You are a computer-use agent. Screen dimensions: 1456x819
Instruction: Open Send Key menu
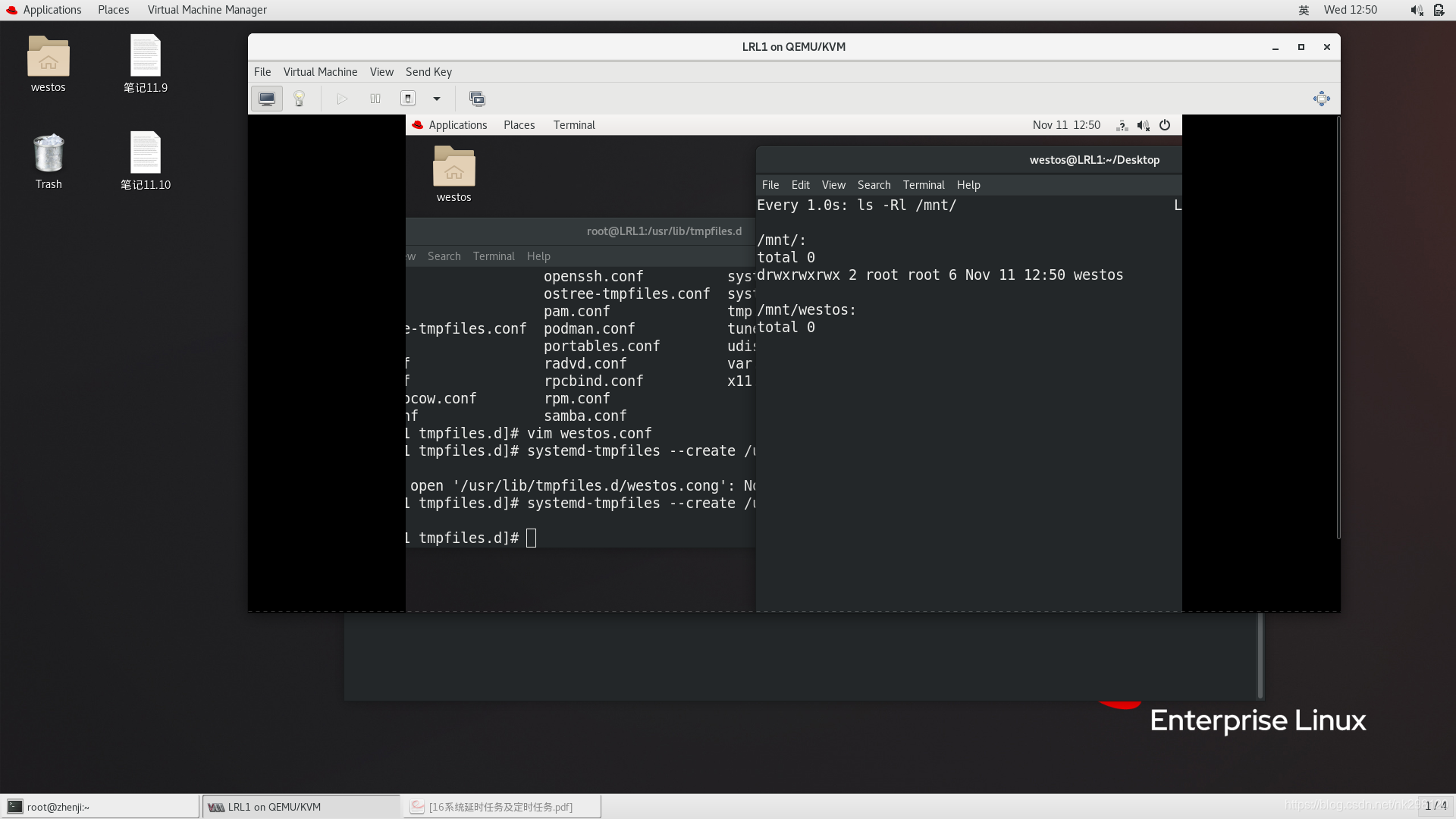click(428, 72)
